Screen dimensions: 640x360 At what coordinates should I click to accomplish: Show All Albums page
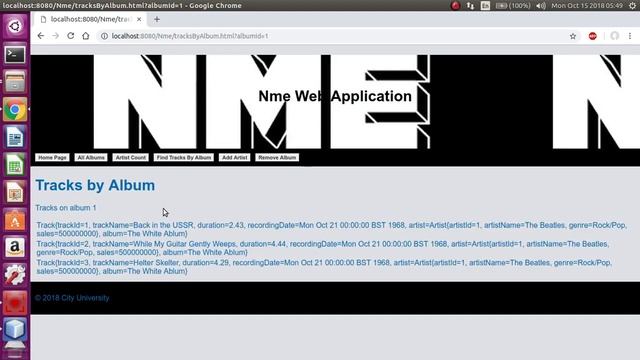[91, 158]
